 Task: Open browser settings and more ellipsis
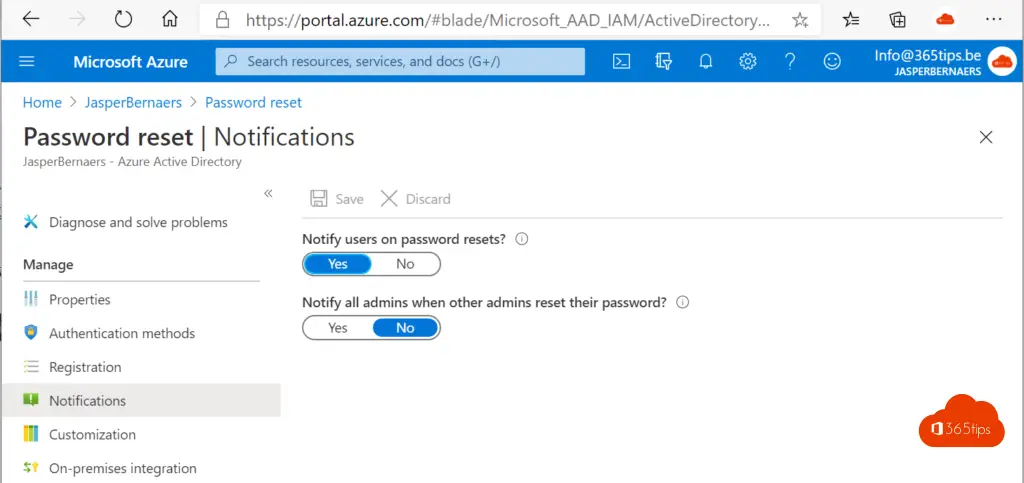993,20
